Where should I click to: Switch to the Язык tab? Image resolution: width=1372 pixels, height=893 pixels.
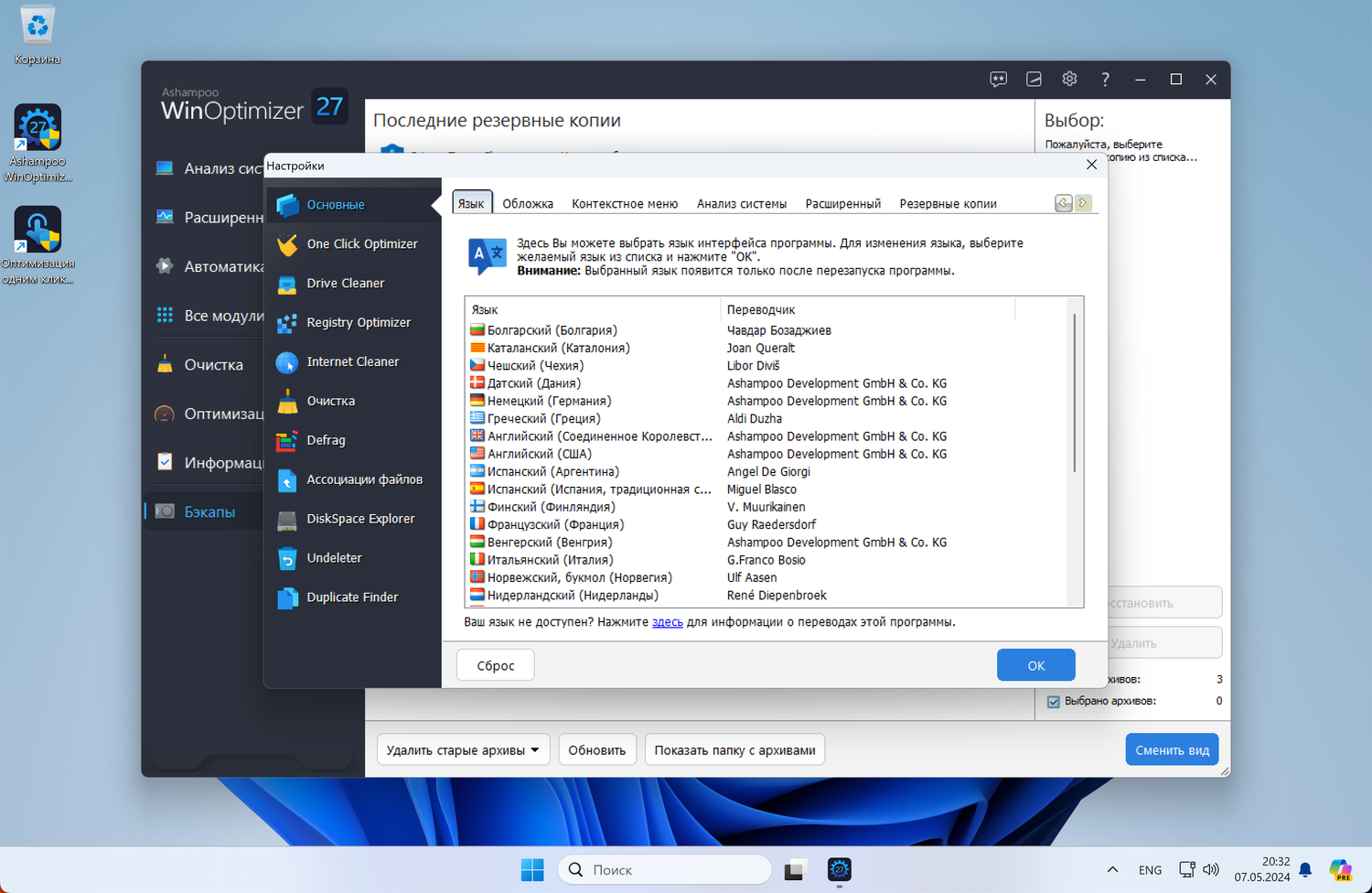[x=472, y=203]
